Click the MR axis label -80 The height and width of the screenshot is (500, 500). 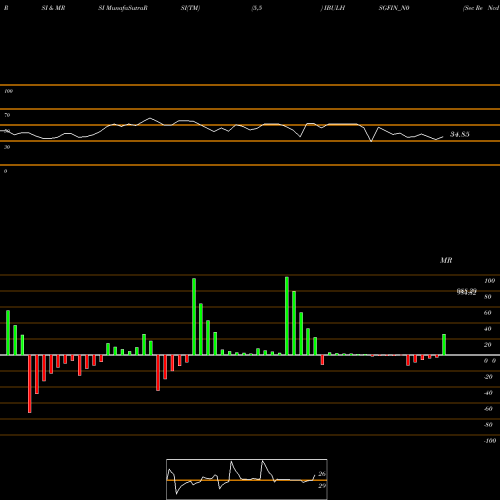488,425
